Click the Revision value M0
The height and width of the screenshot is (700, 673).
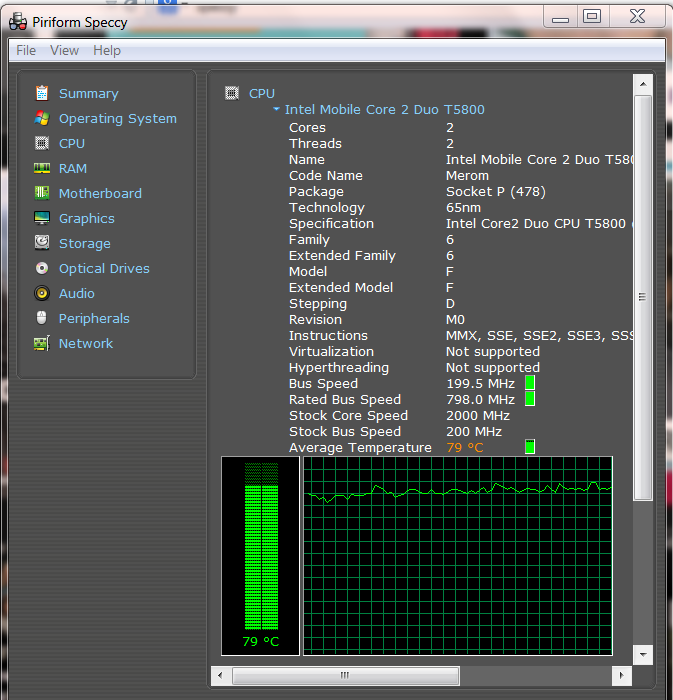tap(455, 320)
